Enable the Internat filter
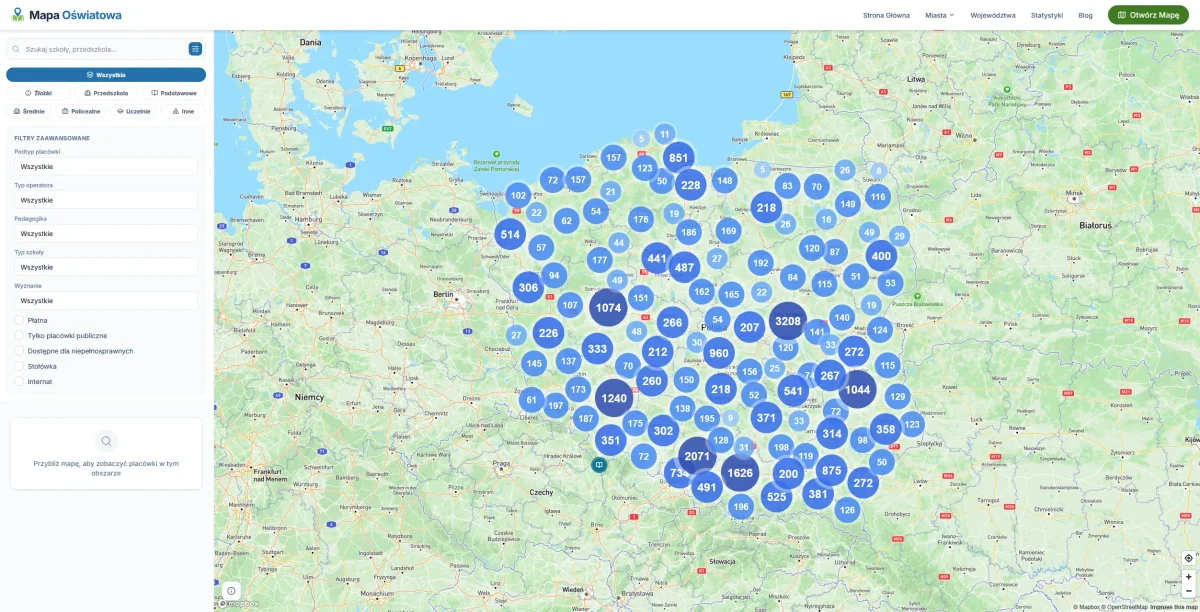Image resolution: width=1200 pixels, height=612 pixels. (x=19, y=381)
